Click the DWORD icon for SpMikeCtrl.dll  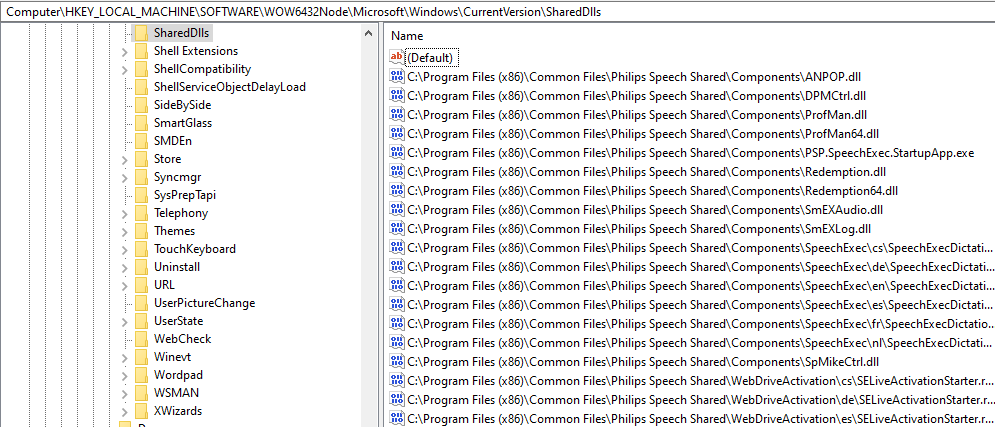tap(397, 361)
